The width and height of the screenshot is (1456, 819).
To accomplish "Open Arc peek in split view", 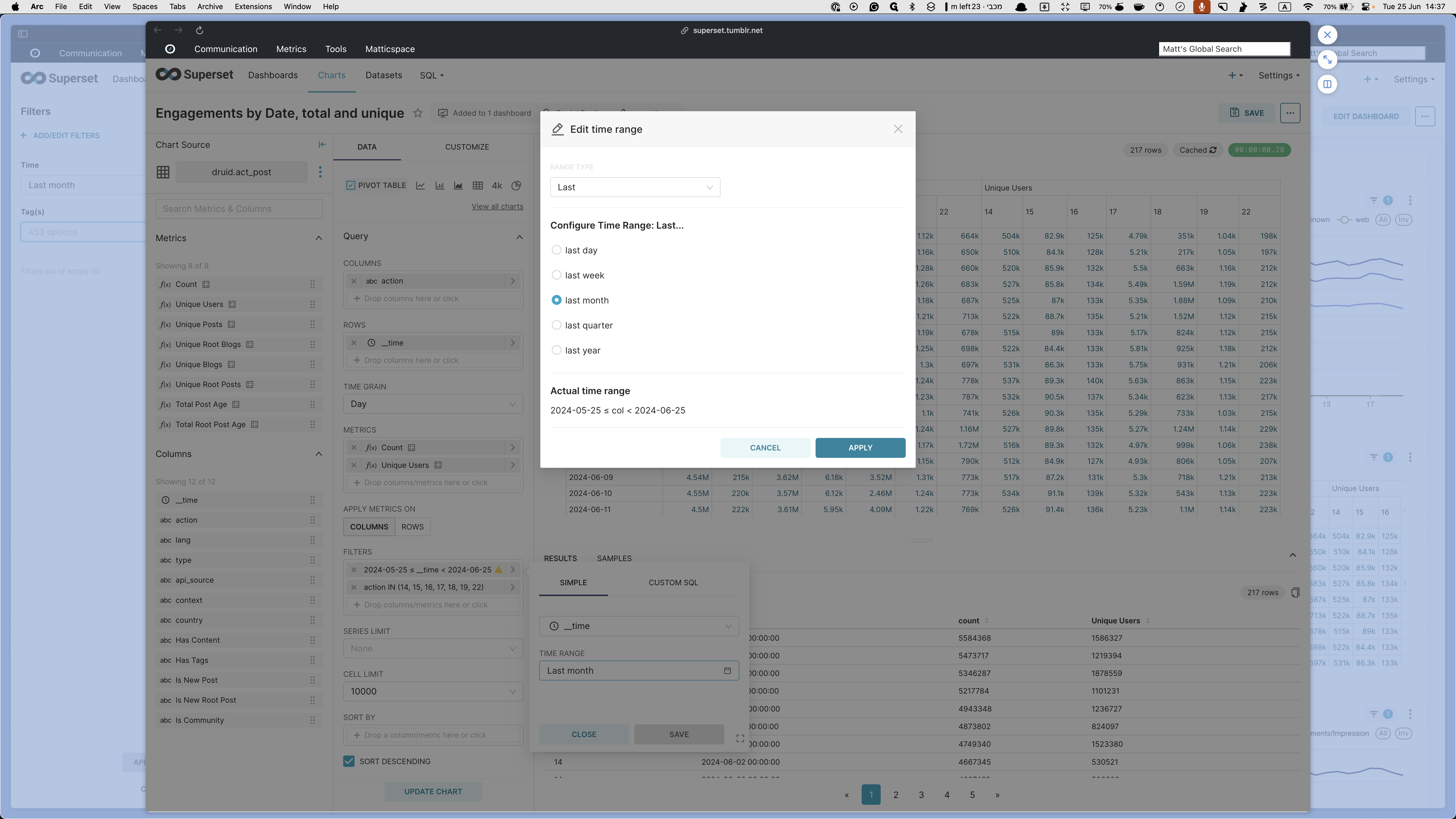I will [x=1327, y=84].
